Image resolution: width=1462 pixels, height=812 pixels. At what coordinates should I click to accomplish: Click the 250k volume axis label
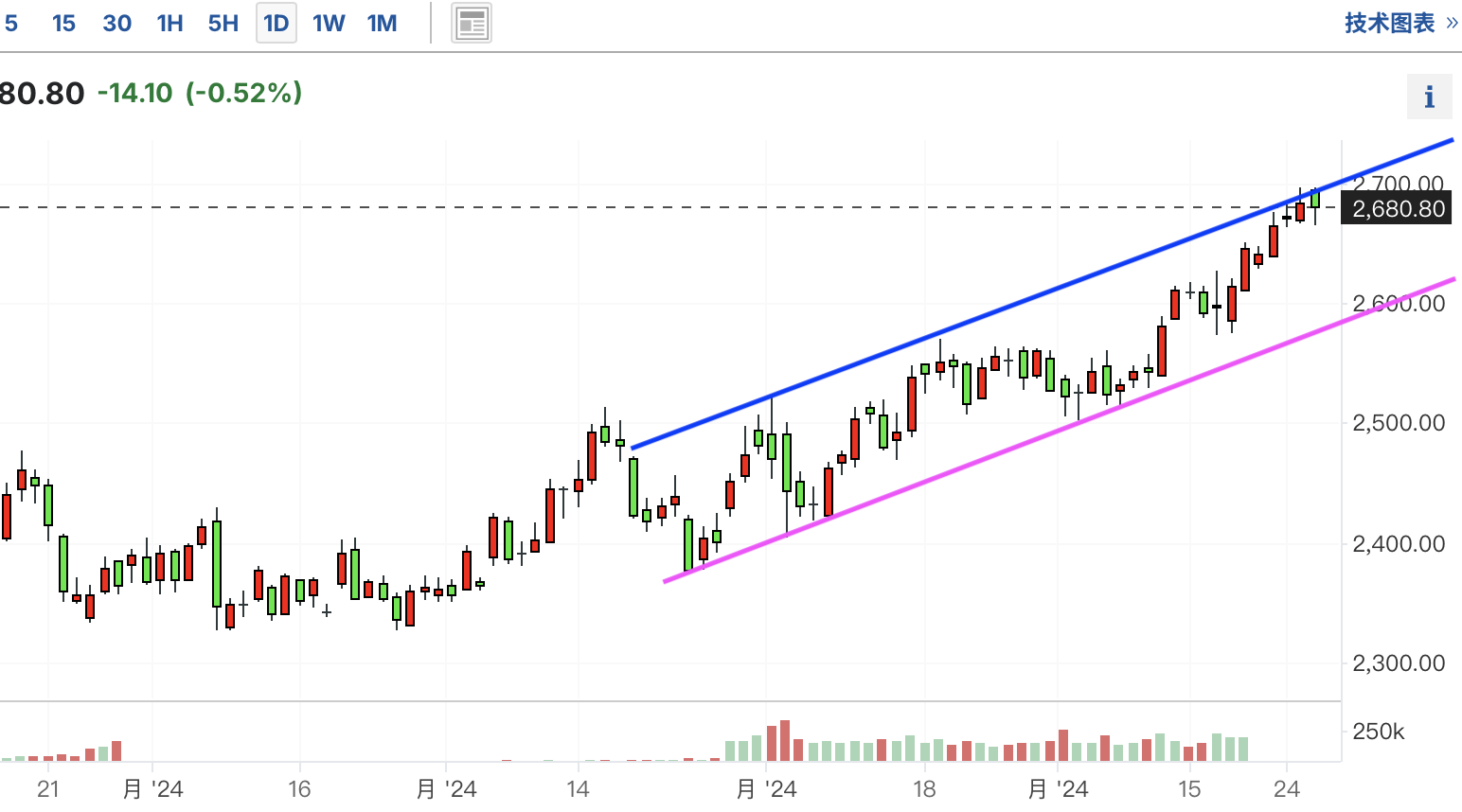pyautogui.click(x=1379, y=732)
